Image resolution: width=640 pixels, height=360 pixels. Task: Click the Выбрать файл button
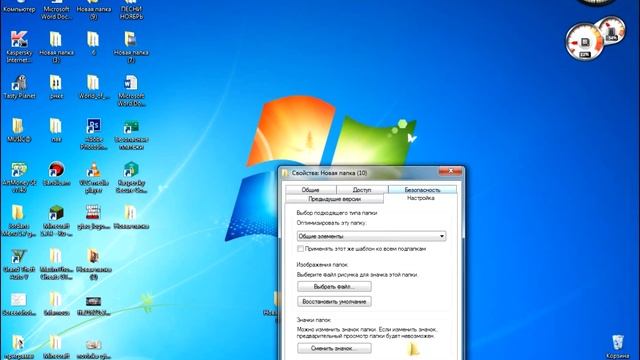[334, 287]
